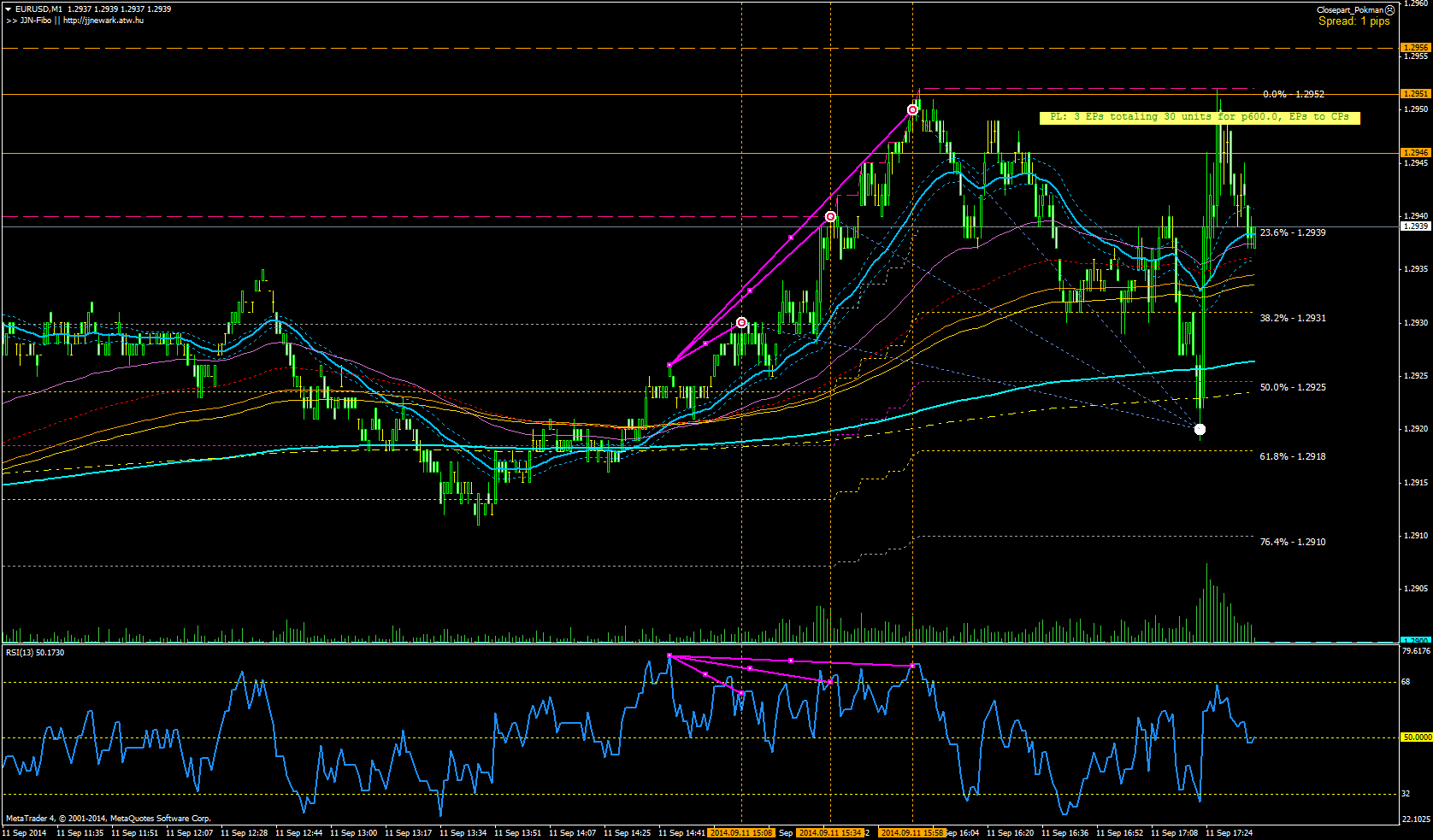The height and width of the screenshot is (840, 1433).
Task: Click the orange 1.2951 price tag
Action: click(1416, 93)
